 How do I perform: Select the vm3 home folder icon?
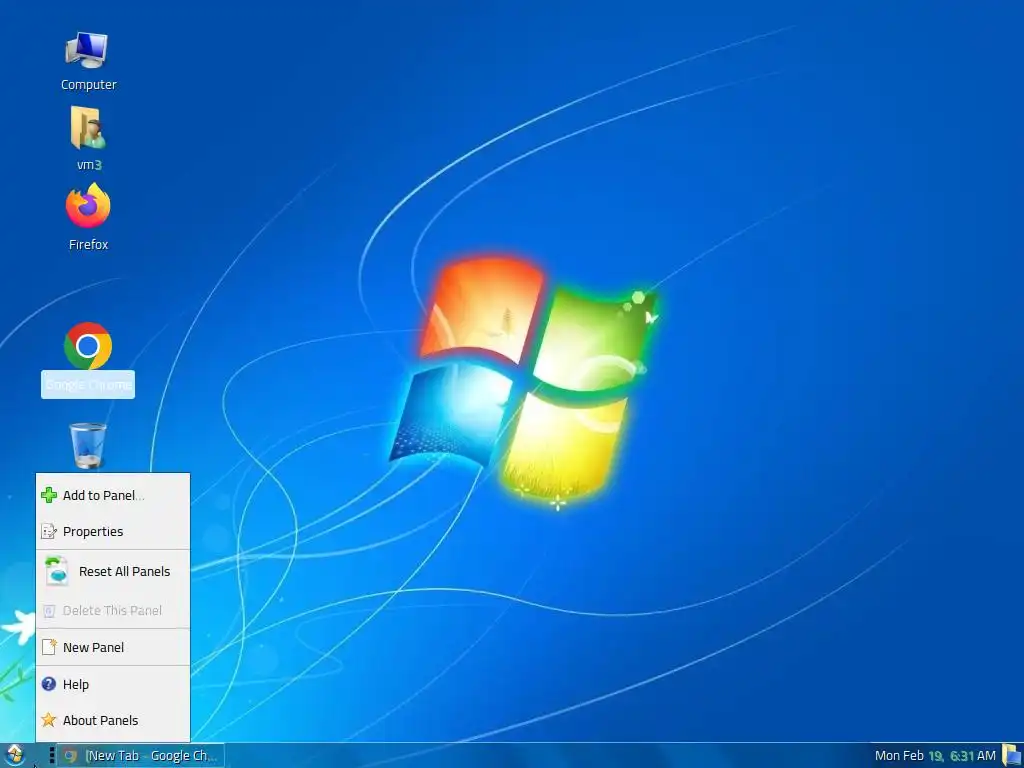[x=88, y=128]
